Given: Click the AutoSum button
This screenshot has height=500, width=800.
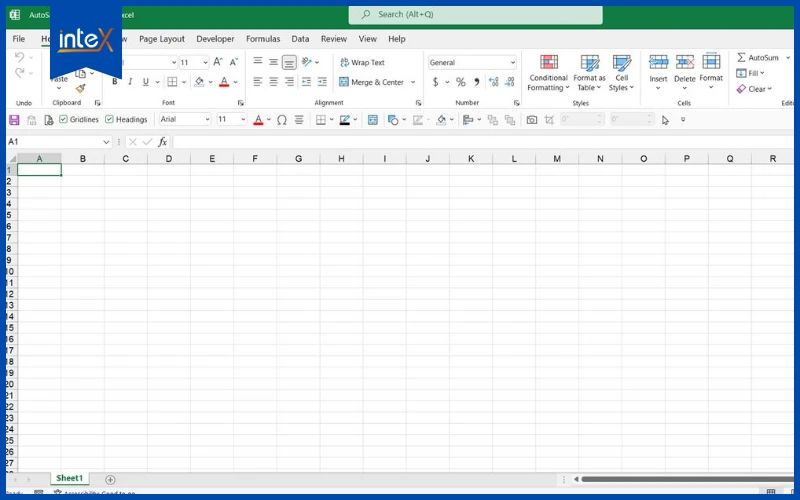Looking at the screenshot, I should (758, 58).
